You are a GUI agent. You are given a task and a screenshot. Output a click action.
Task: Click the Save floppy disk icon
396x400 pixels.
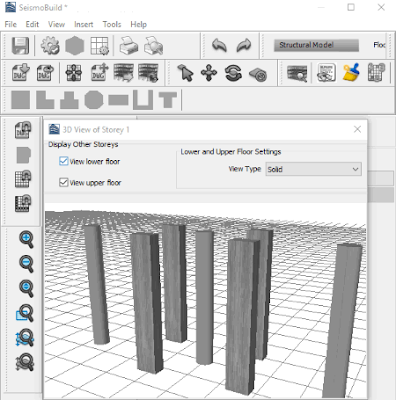20,45
